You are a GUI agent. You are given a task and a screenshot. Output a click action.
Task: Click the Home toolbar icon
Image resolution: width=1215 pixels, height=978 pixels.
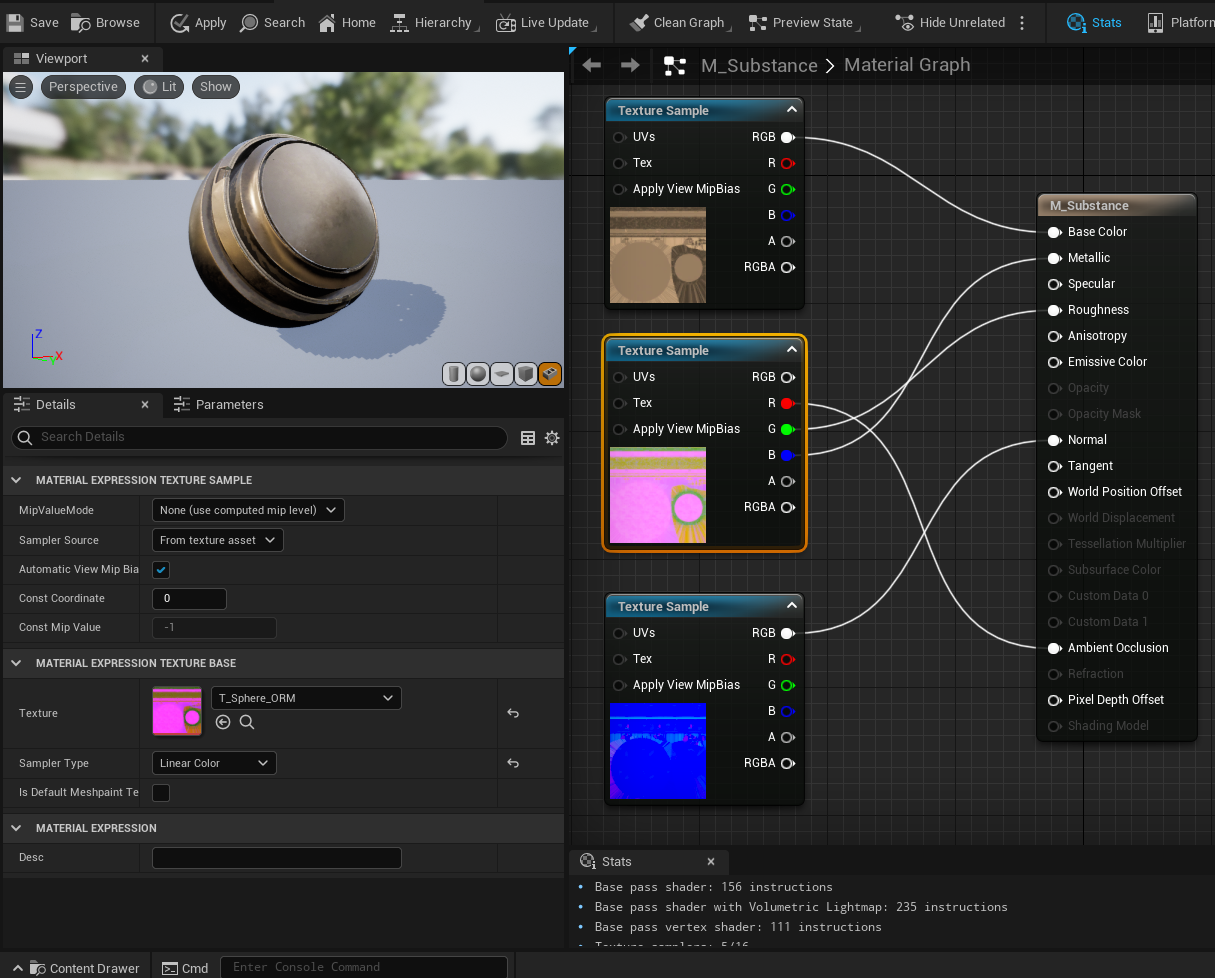347,21
